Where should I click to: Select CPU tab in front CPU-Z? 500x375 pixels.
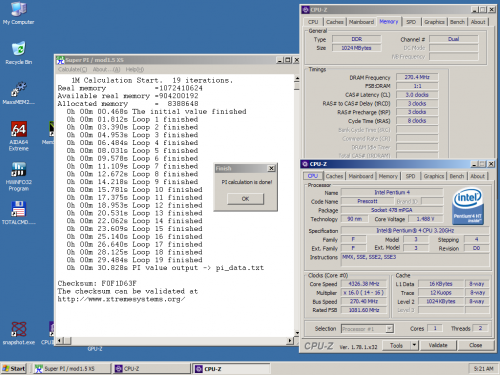[x=313, y=176]
